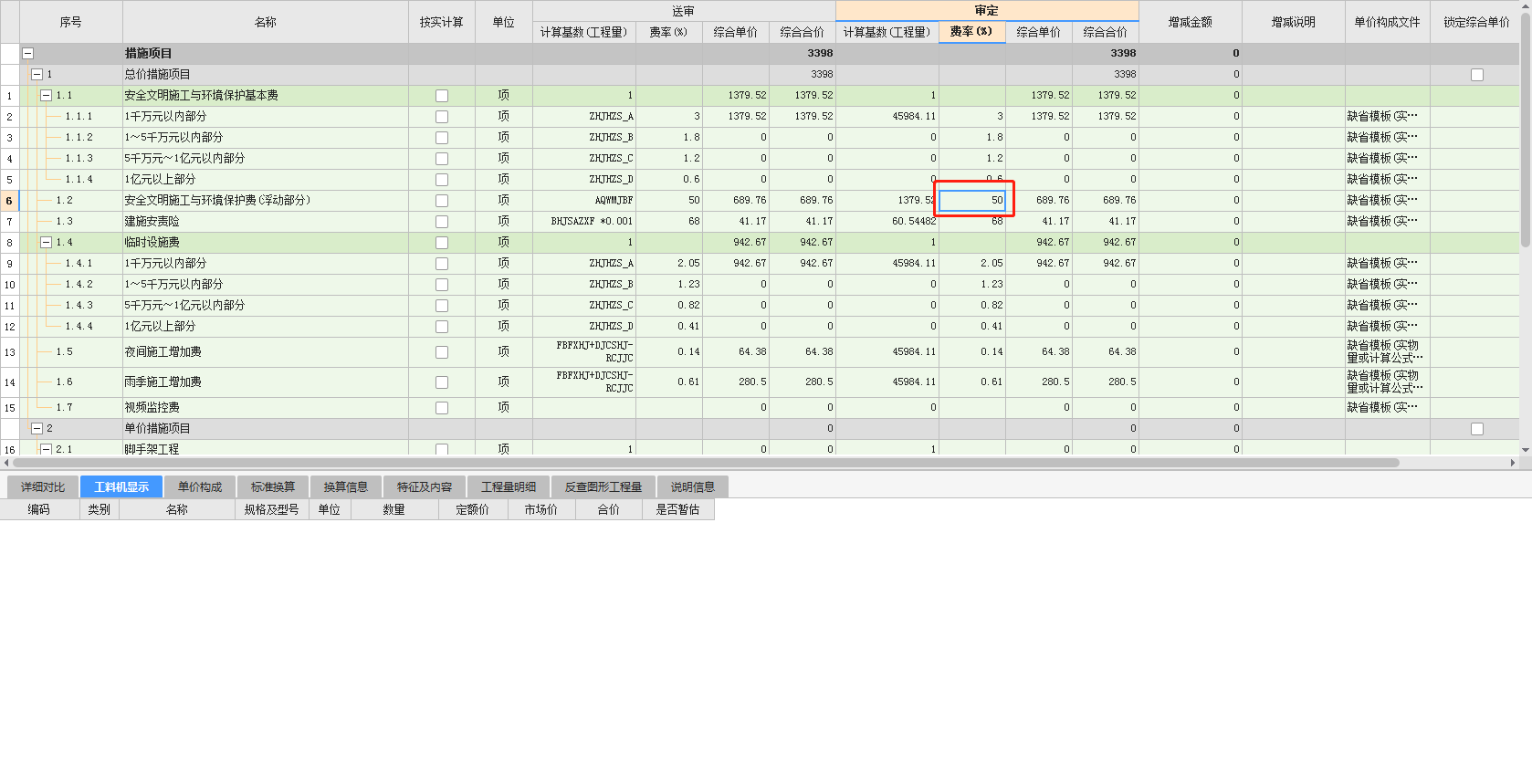Collapse row 2.1 脚手架工程

(x=46, y=449)
